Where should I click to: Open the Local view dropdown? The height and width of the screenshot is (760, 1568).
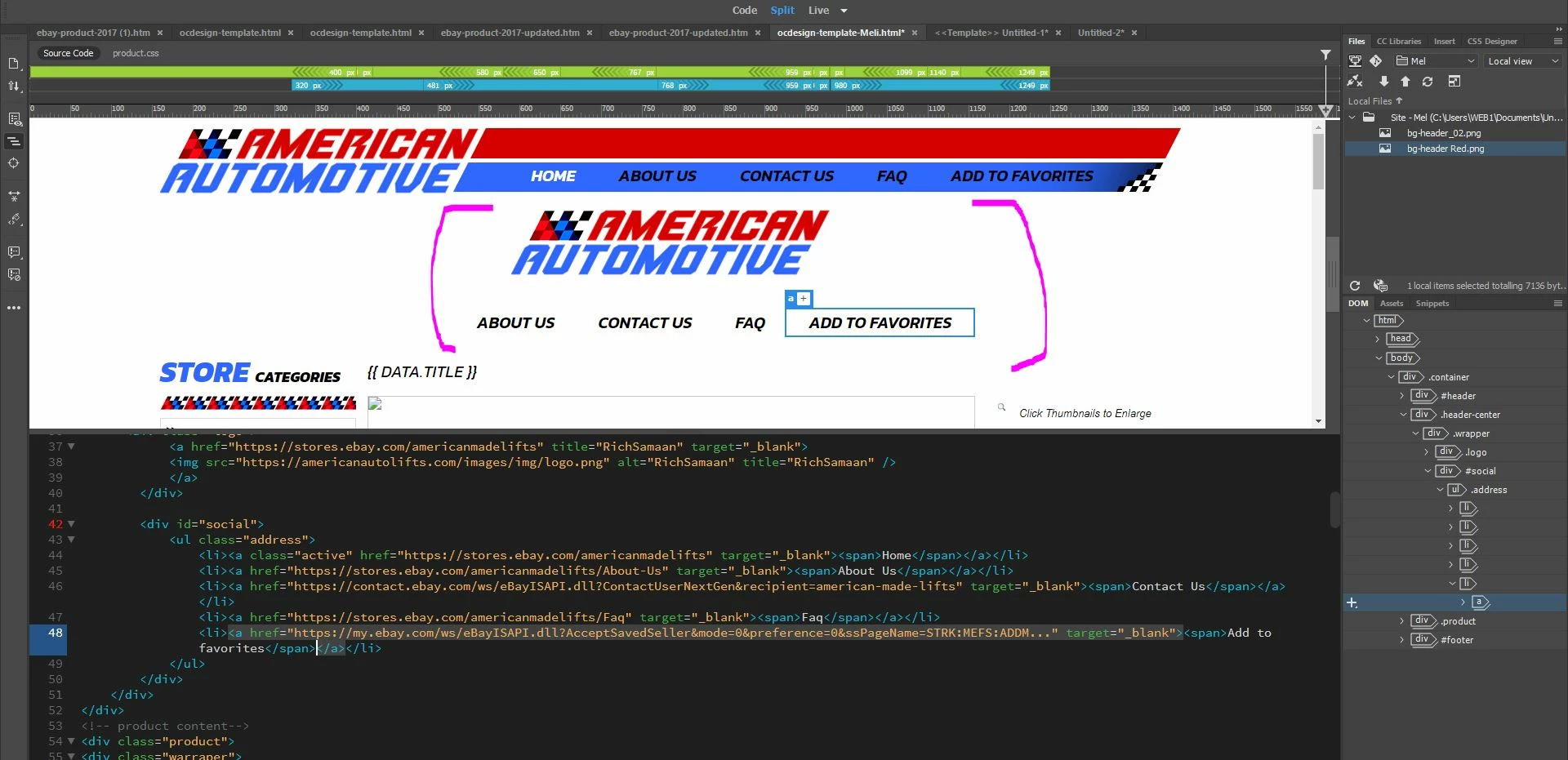click(x=1523, y=61)
